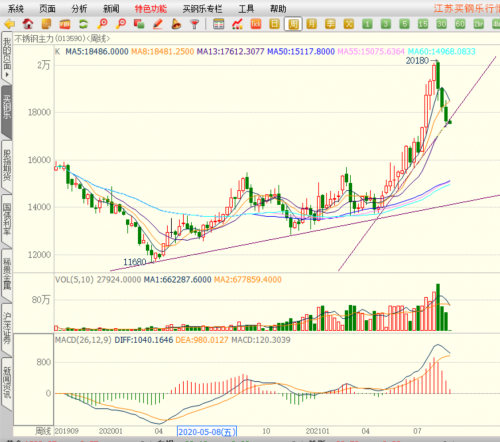The height and width of the screenshot is (442, 500).
Task: Click the MA13:17612.3077 indicator label
Action: [230, 51]
